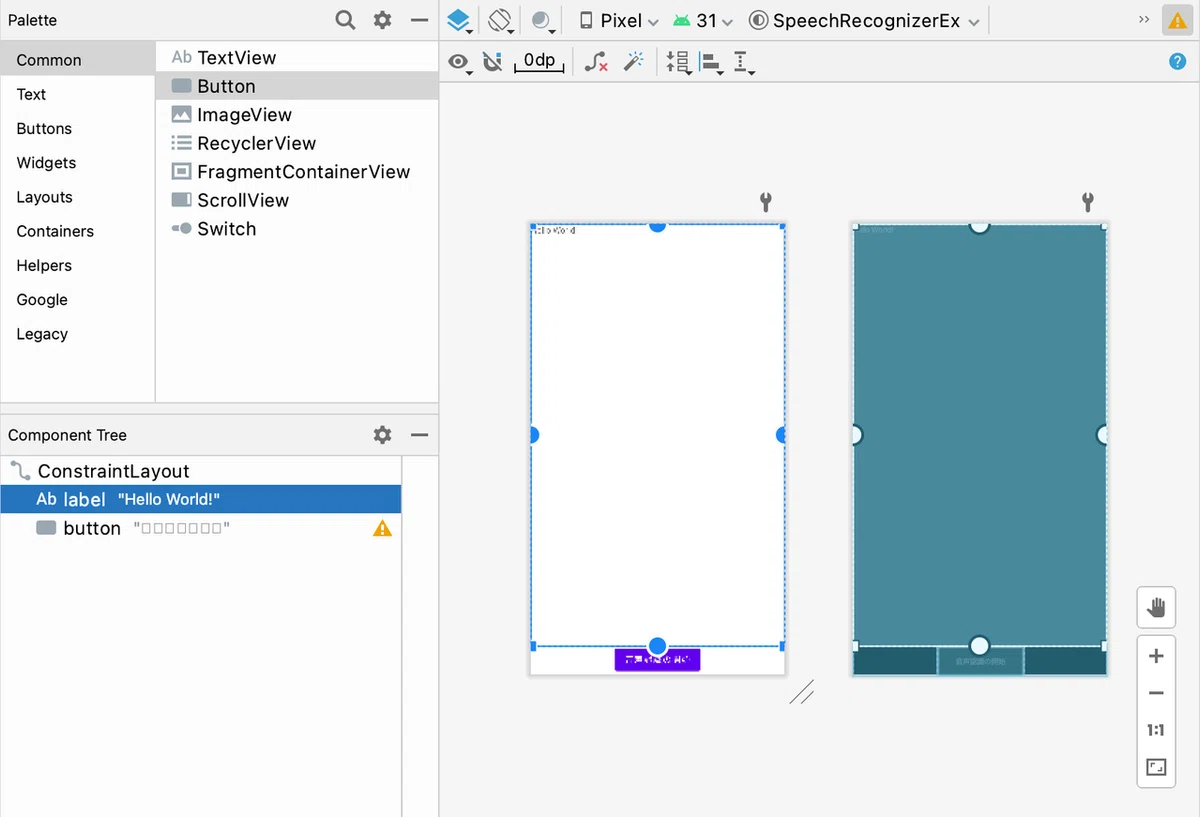
Task: Change screen orientation for preview
Action: (x=501, y=21)
